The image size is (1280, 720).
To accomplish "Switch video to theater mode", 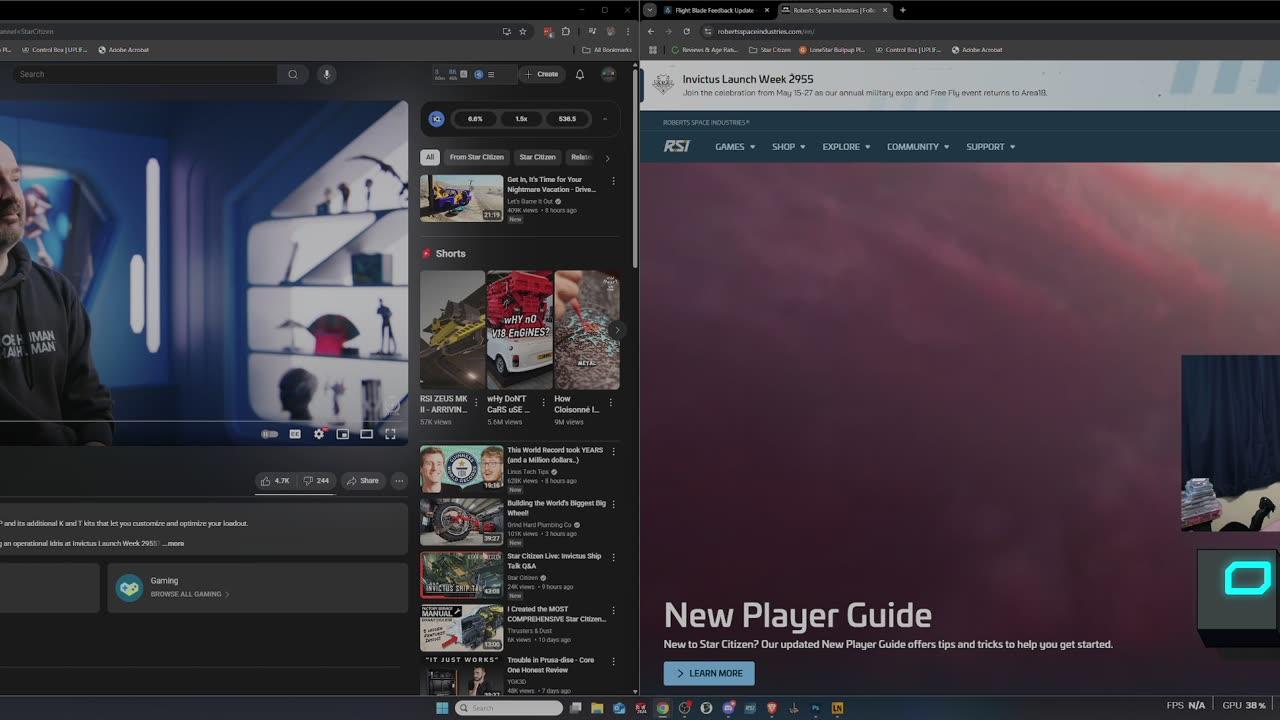I will tap(367, 434).
